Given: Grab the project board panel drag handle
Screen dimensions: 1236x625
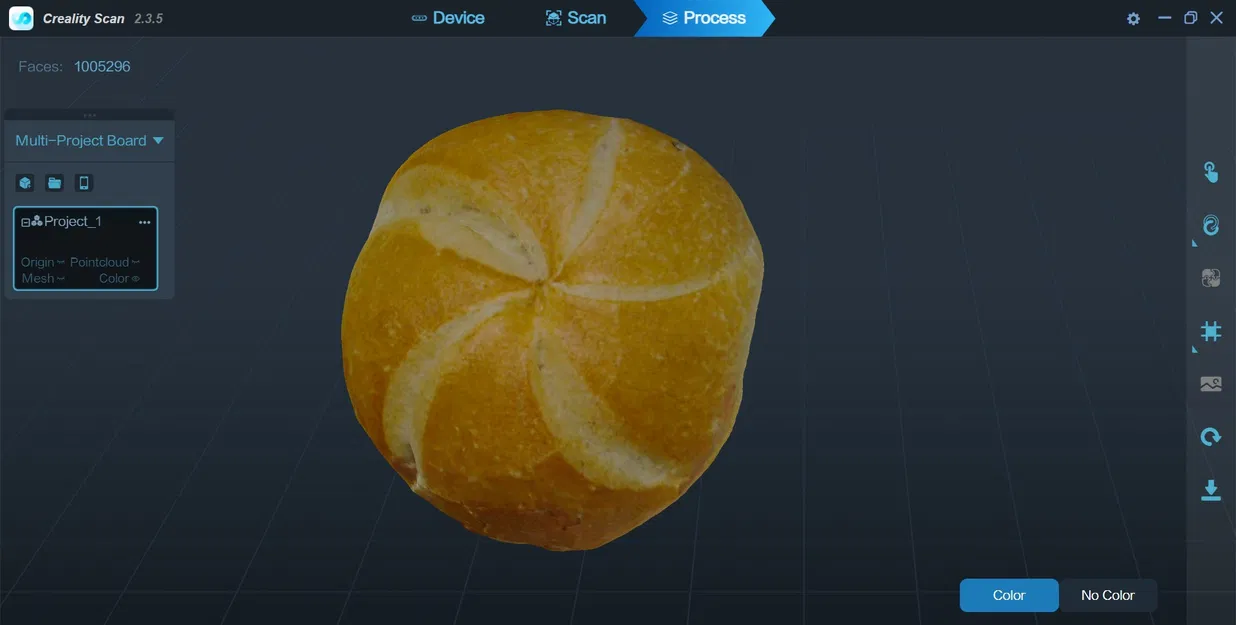Looking at the screenshot, I should coord(89,115).
